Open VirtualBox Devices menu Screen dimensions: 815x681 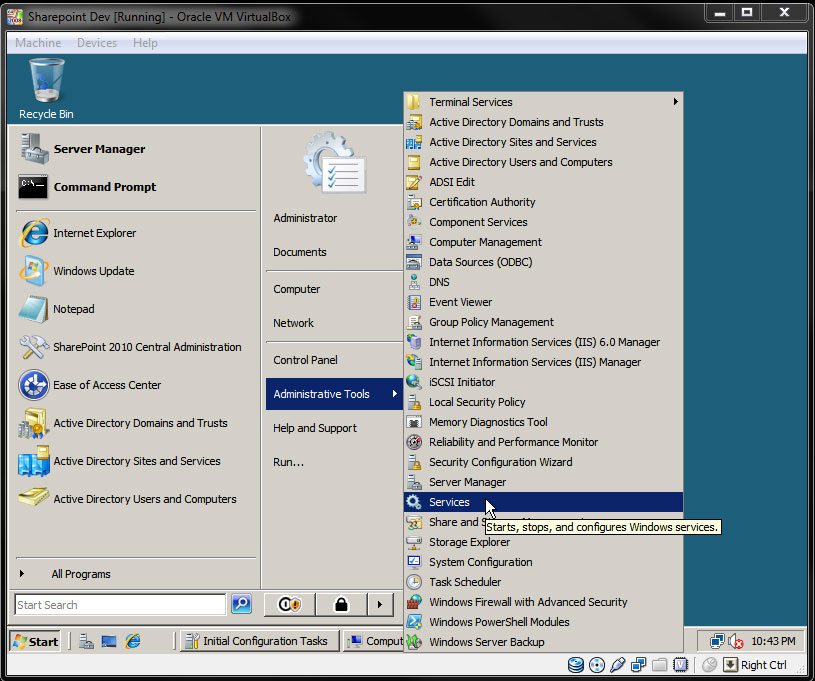[x=97, y=43]
